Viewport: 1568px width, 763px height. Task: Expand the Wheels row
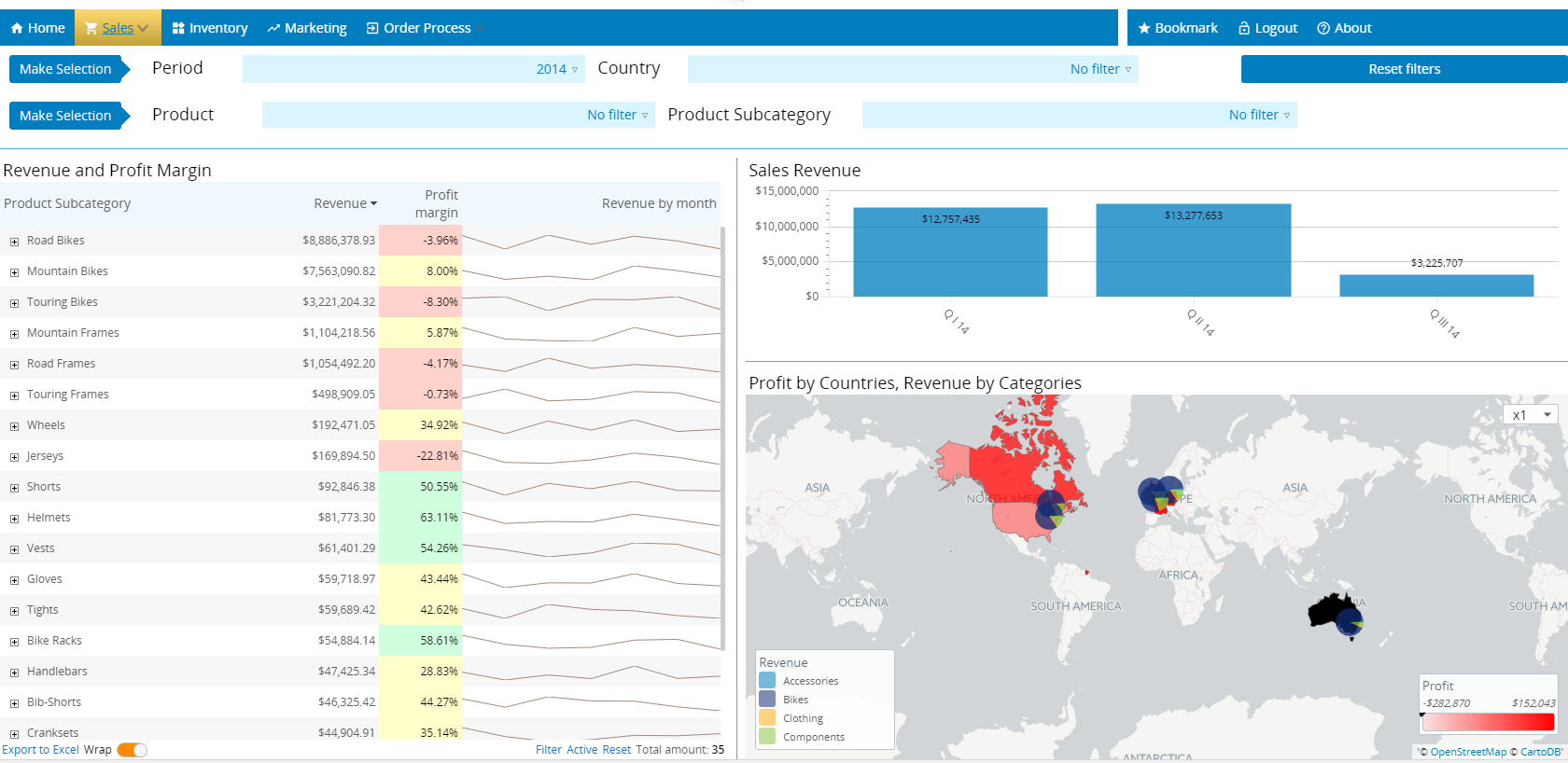(14, 426)
